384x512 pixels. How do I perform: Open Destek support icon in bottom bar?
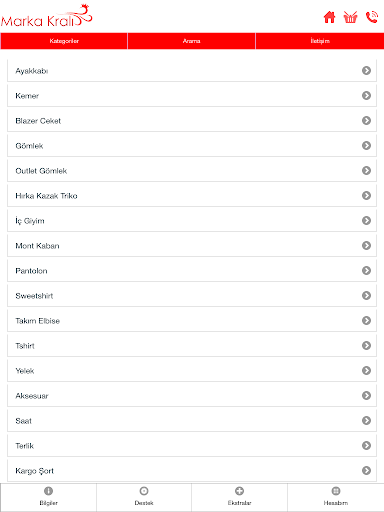click(144, 491)
